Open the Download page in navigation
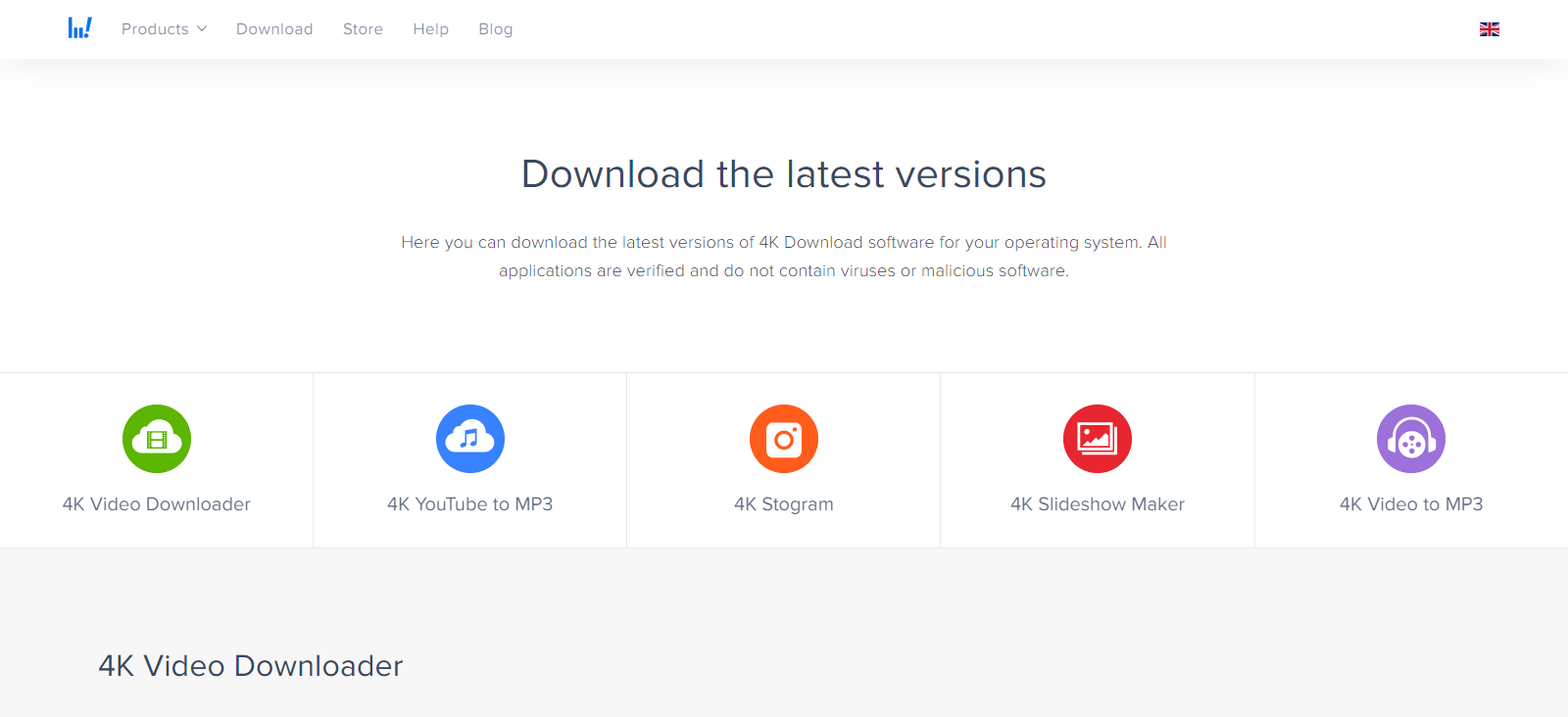The image size is (1568, 717). click(274, 29)
